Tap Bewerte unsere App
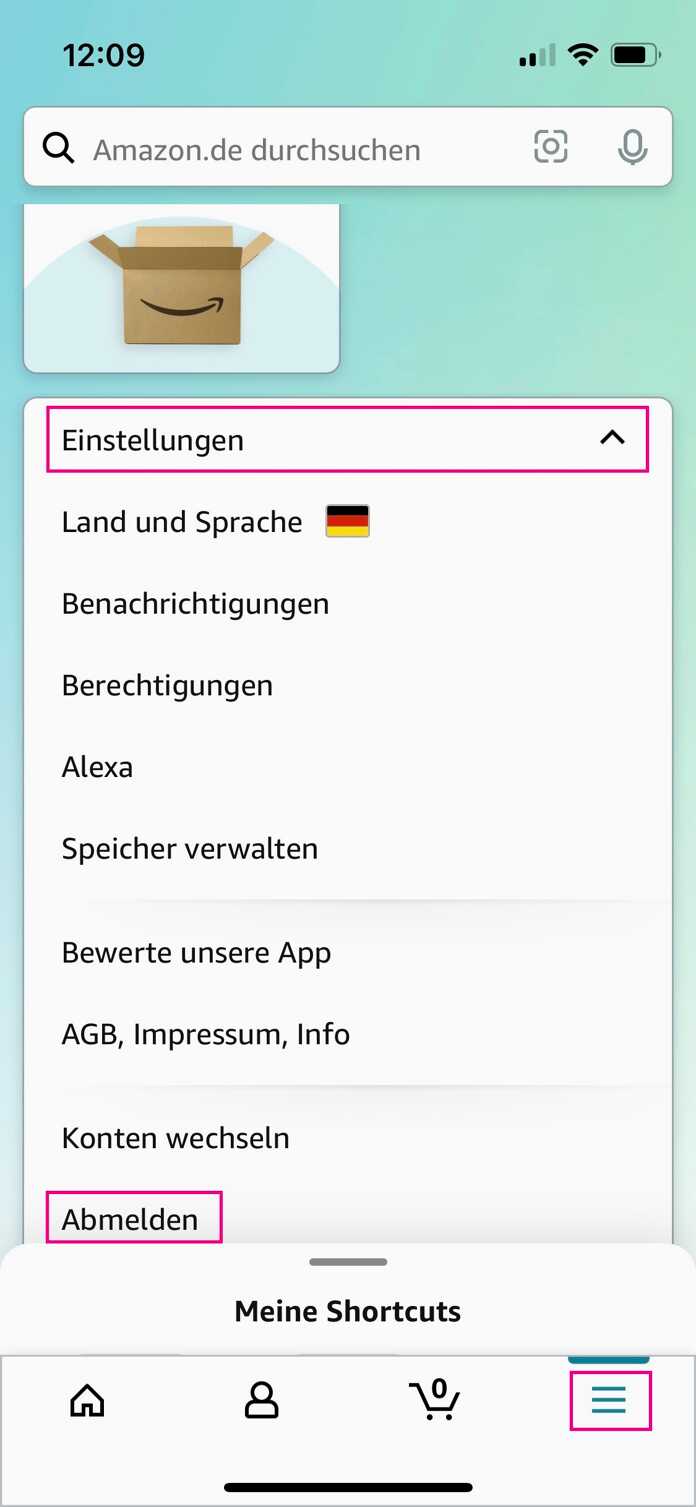The image size is (696, 1507). (x=196, y=953)
